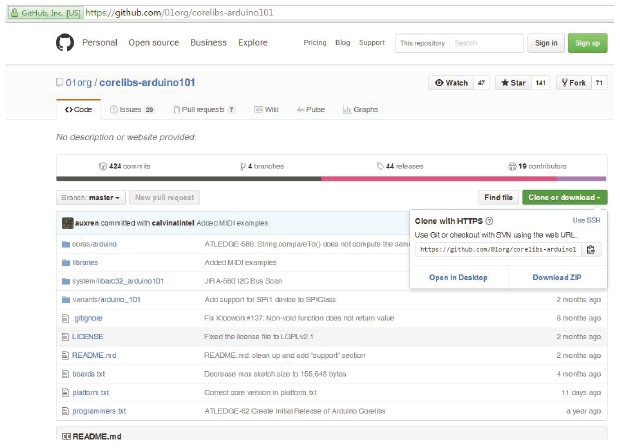620x448 pixels.
Task: Click the Clone with HTTPS help icon
Action: tap(489, 221)
